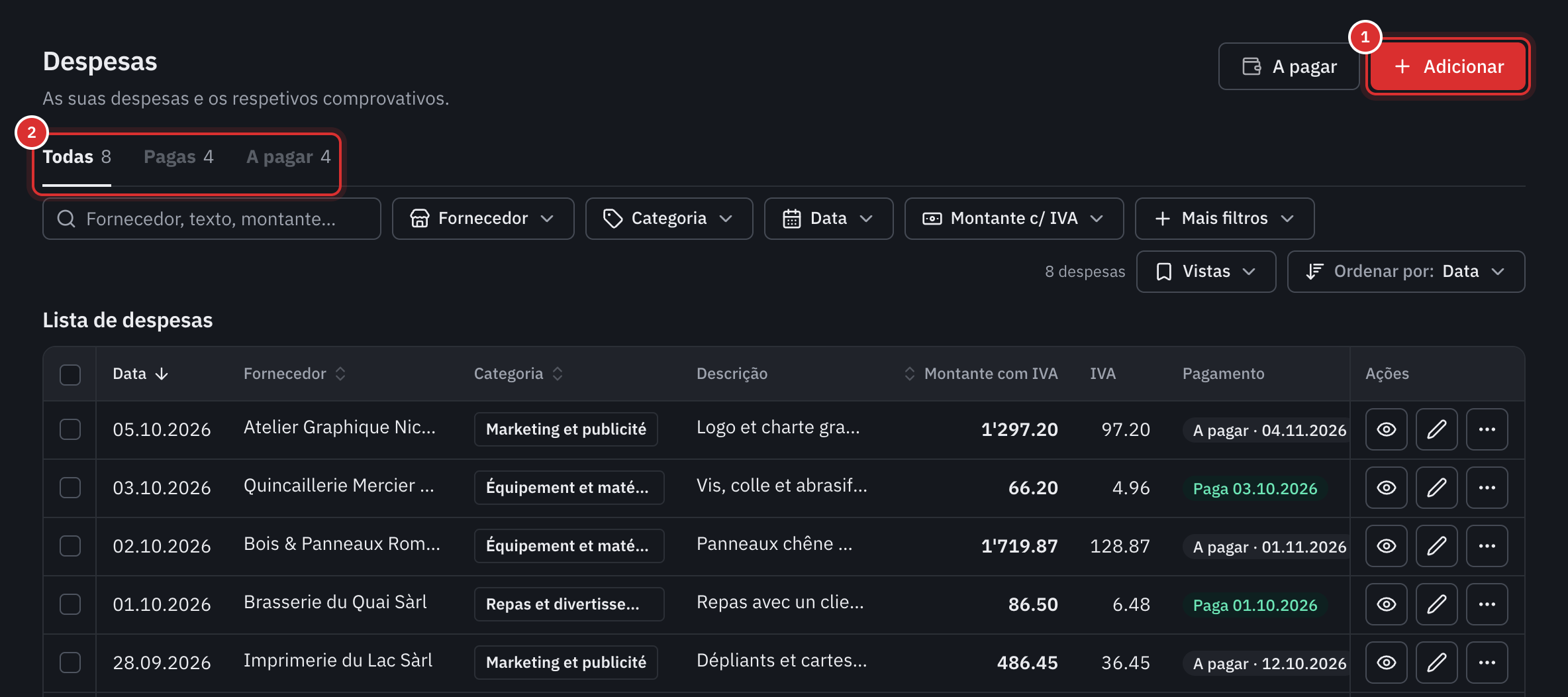The height and width of the screenshot is (697, 1568).
Task: Change the Ordenar por Data sorting
Action: (1406, 272)
